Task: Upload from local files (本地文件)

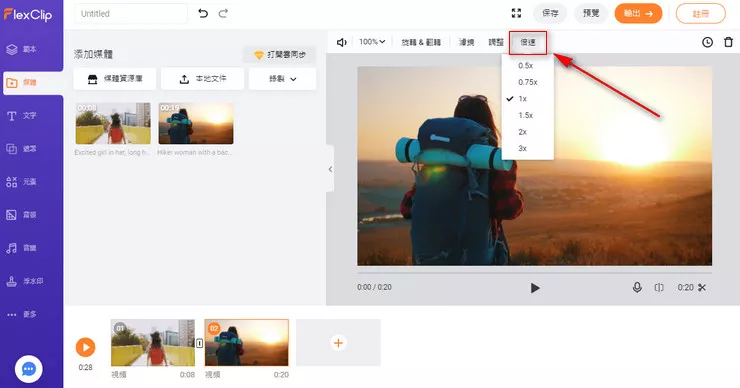Action: (202, 79)
